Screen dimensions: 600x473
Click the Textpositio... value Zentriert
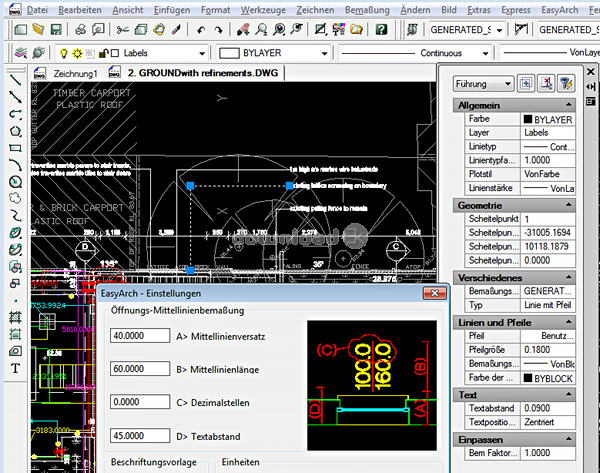[548, 422]
